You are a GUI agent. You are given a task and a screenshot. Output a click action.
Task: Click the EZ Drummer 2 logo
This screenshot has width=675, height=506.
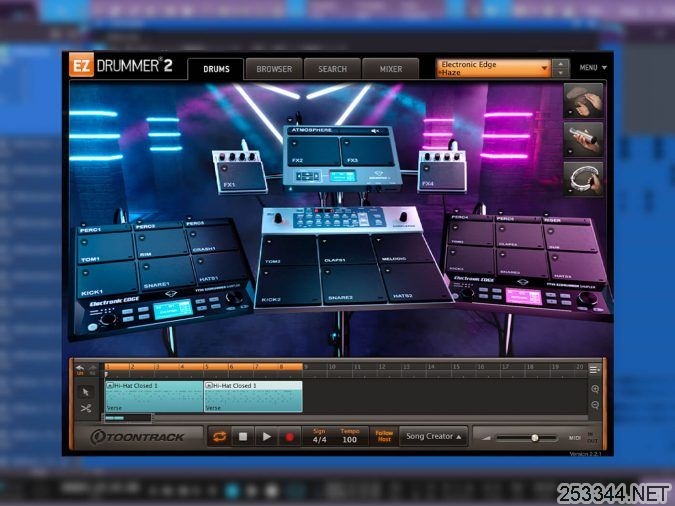pos(121,65)
